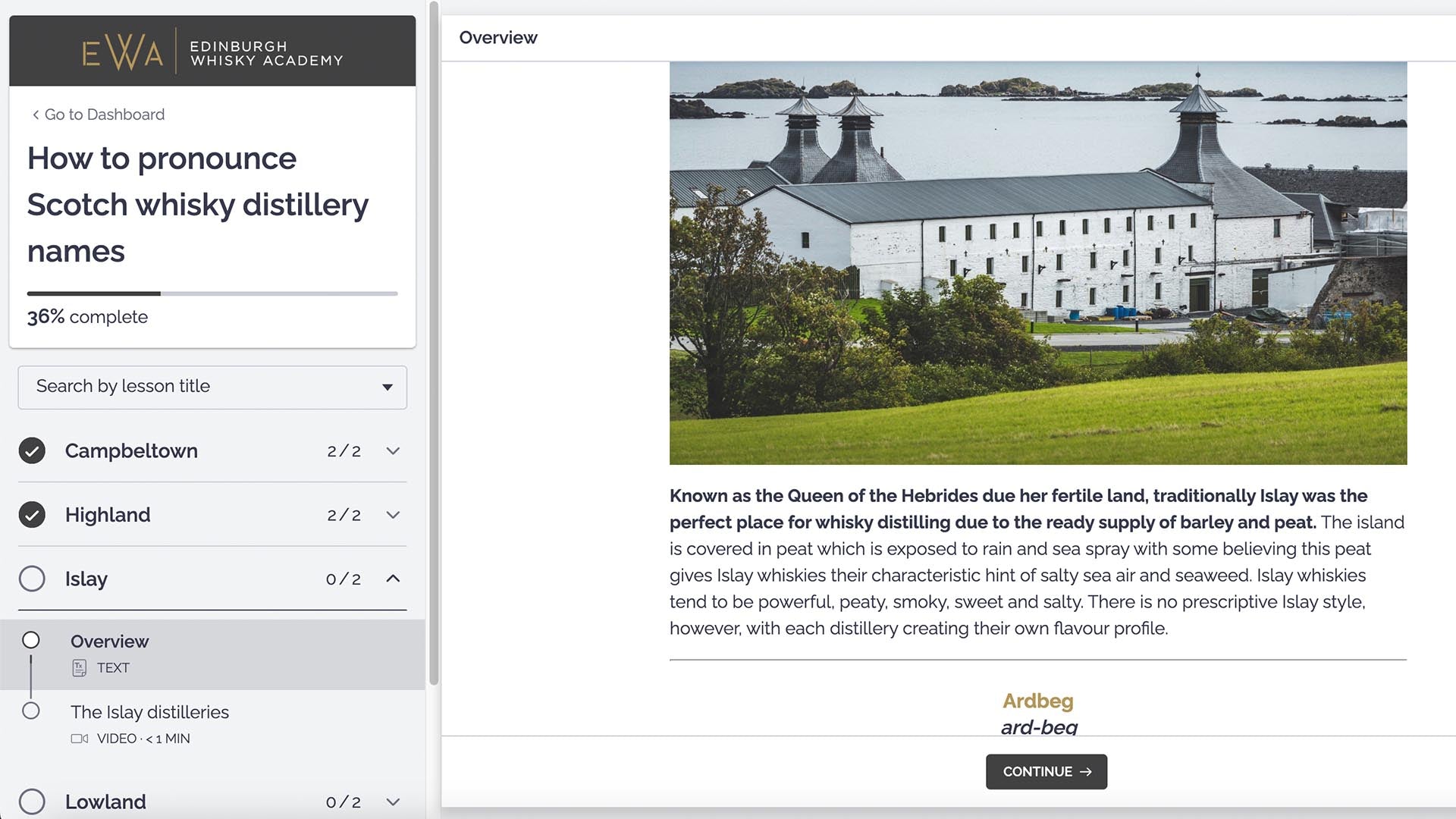
Task: Click the Lowland section completion circle
Action: (32, 802)
